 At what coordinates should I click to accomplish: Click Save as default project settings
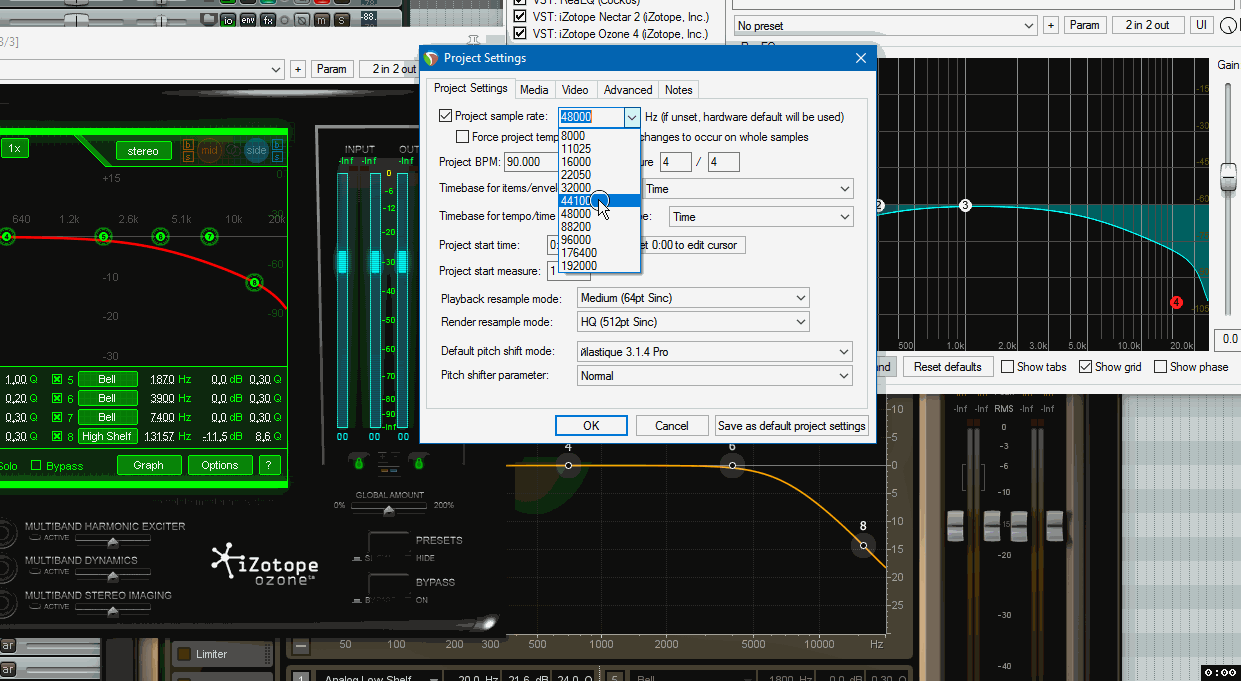point(792,426)
